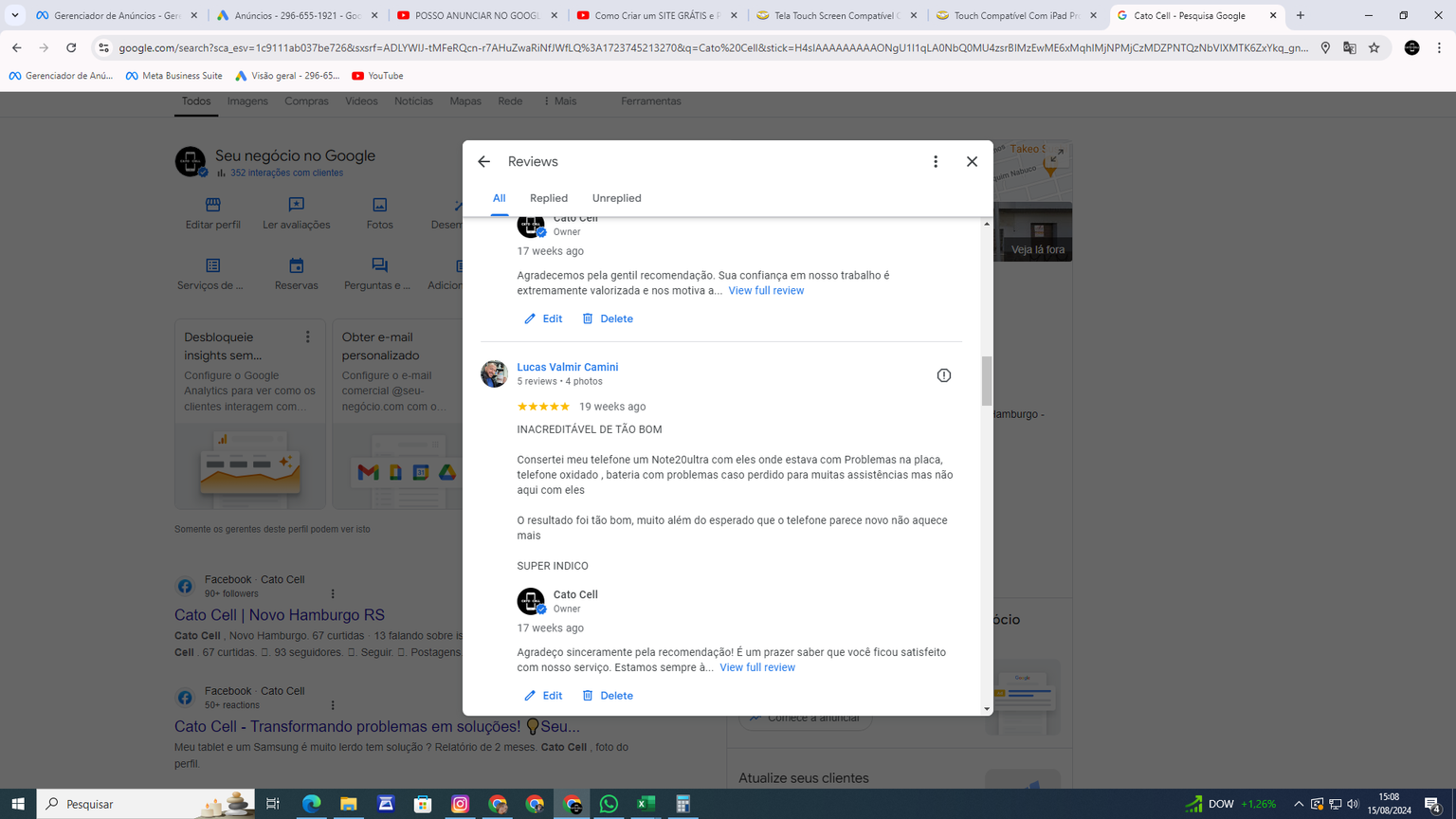The image size is (1456, 819).
Task: Open the Fotos icon
Action: 379,205
